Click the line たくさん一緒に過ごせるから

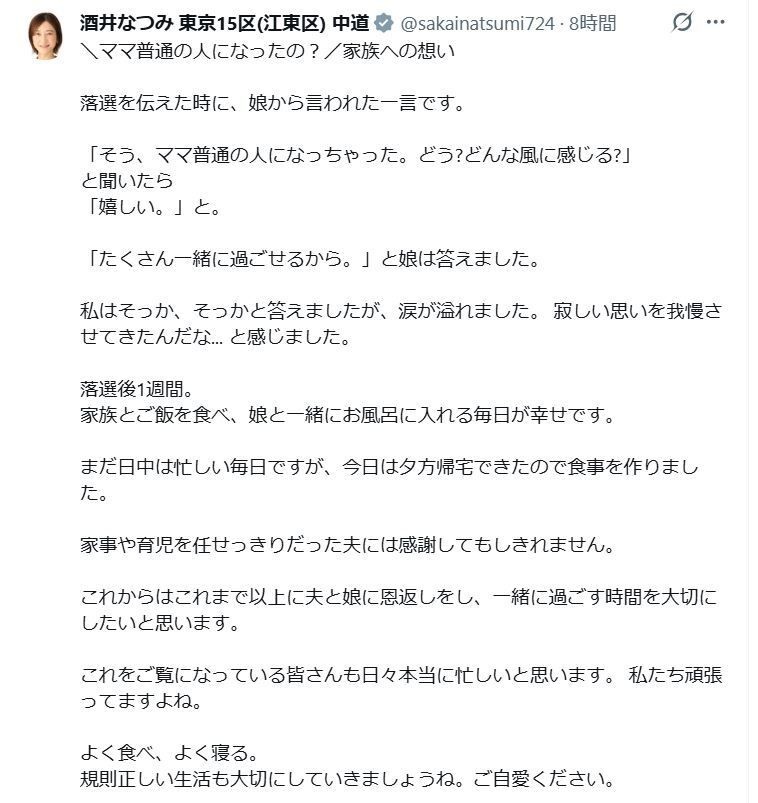[x=310, y=259]
